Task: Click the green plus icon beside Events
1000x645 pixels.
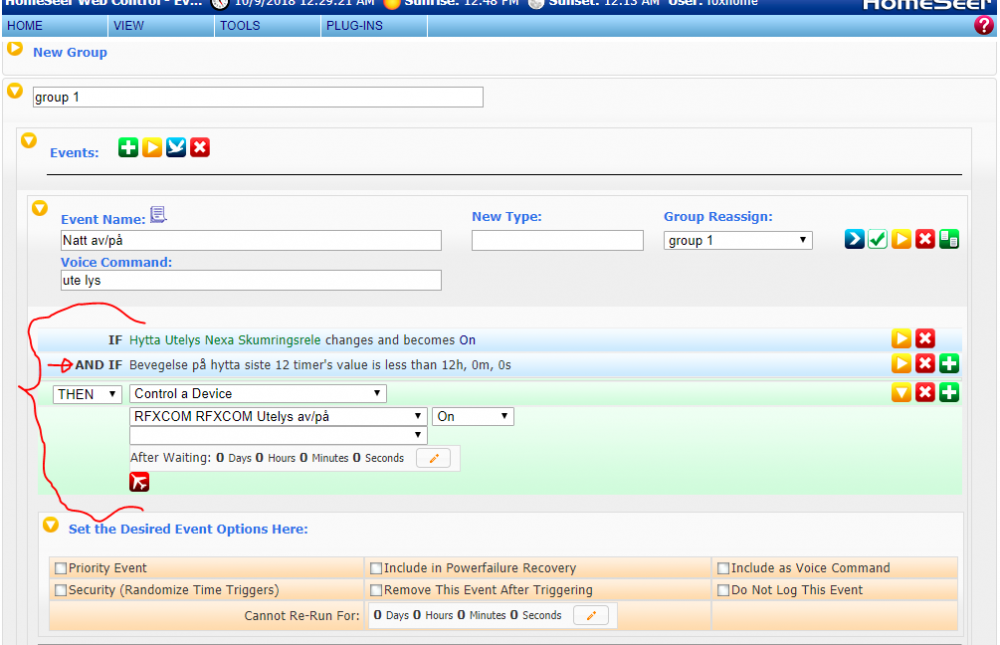Action: (128, 148)
